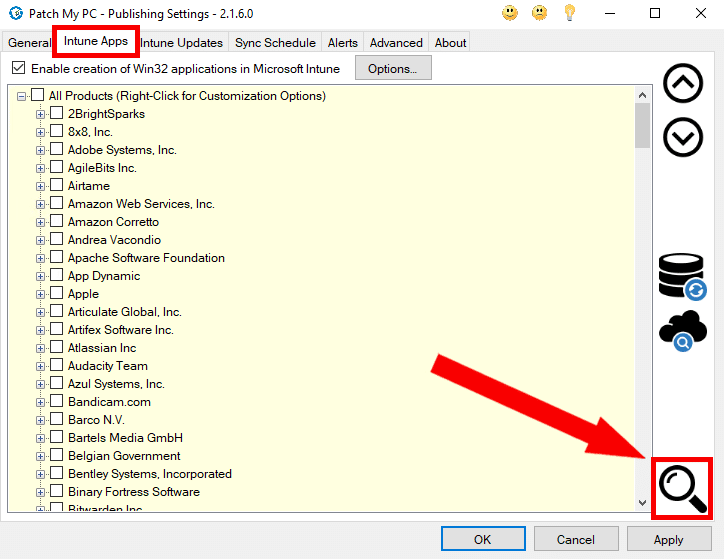This screenshot has height=559, width=724.
Task: Check the Adobe Systems, Inc. checkbox
Action: click(57, 150)
